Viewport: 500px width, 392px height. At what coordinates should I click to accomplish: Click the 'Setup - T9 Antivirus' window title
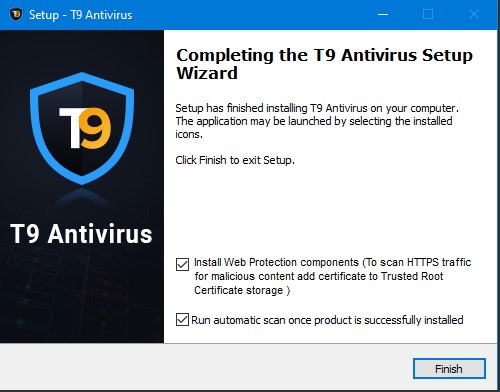click(81, 15)
